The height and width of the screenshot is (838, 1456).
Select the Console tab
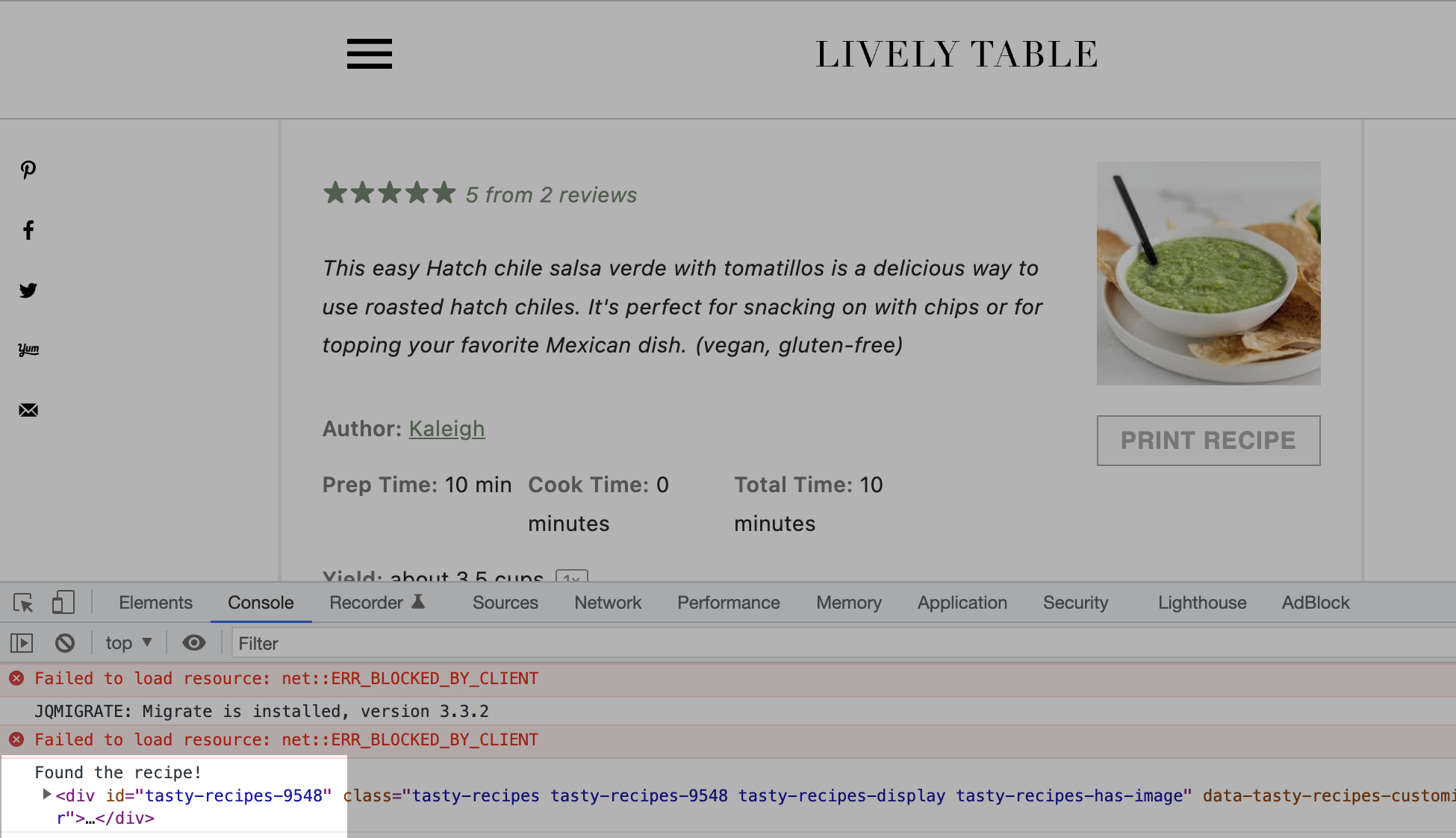[261, 603]
